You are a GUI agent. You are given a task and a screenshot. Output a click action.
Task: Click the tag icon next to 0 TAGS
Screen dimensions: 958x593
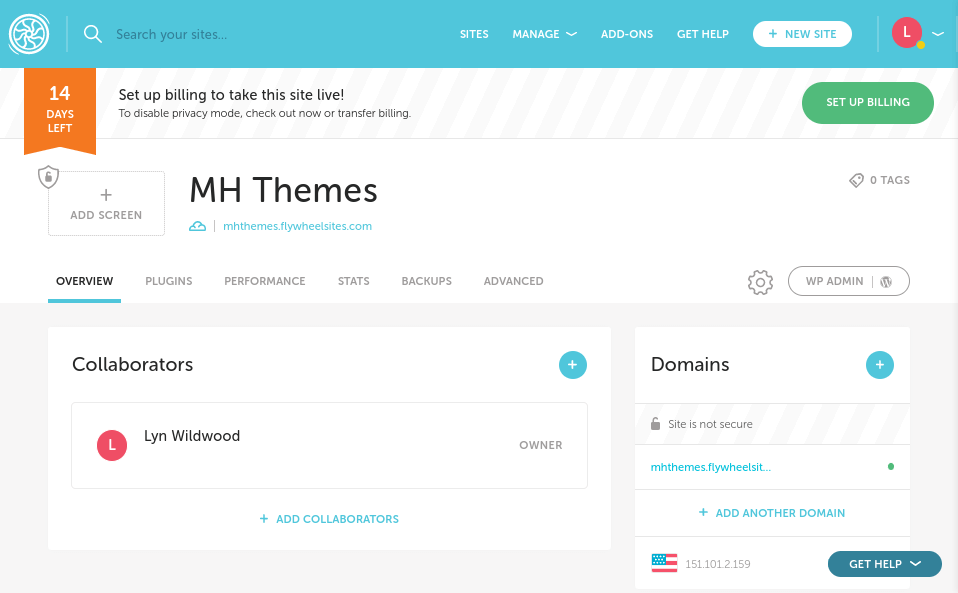point(857,180)
